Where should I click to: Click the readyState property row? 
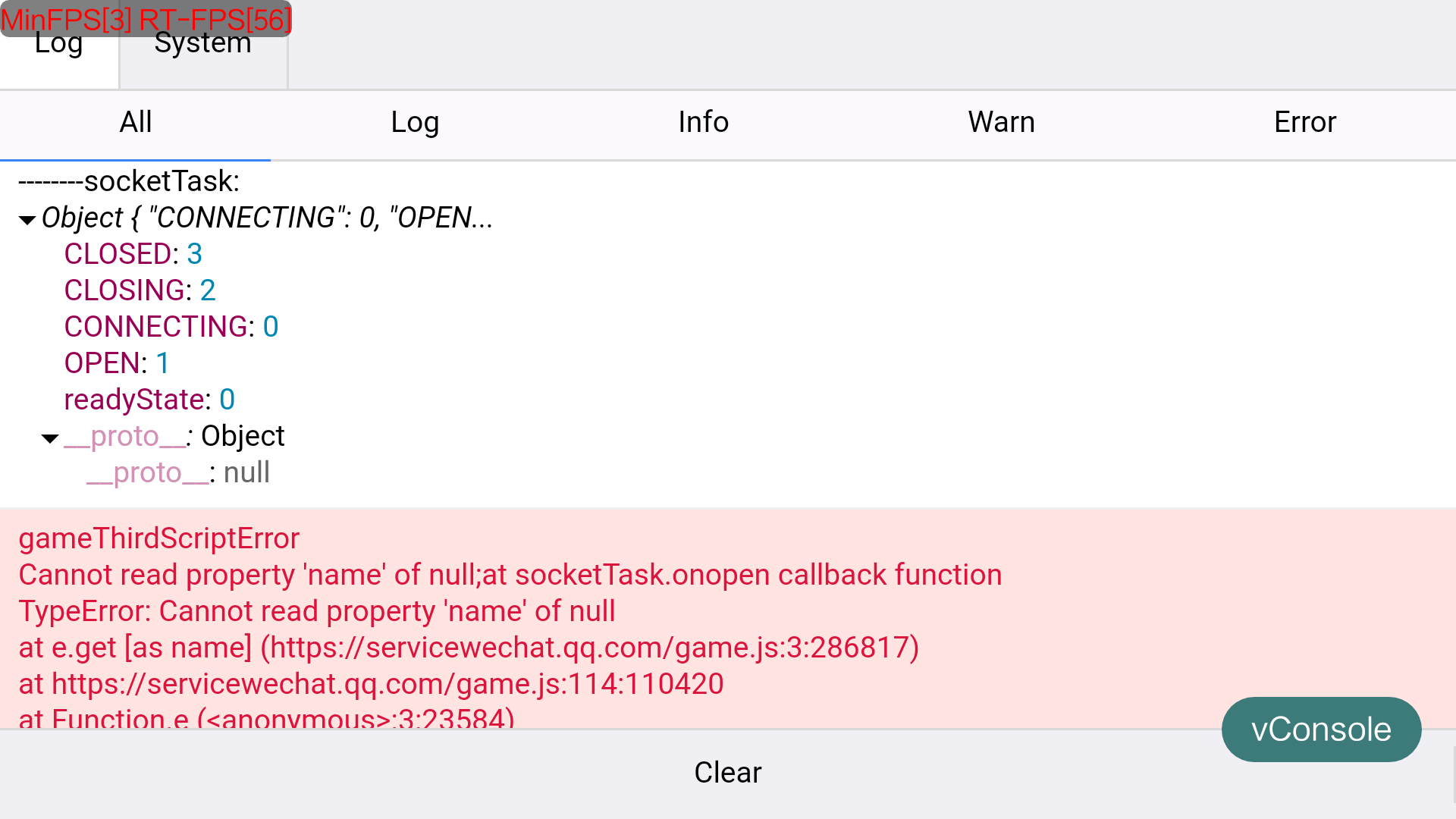coord(149,400)
